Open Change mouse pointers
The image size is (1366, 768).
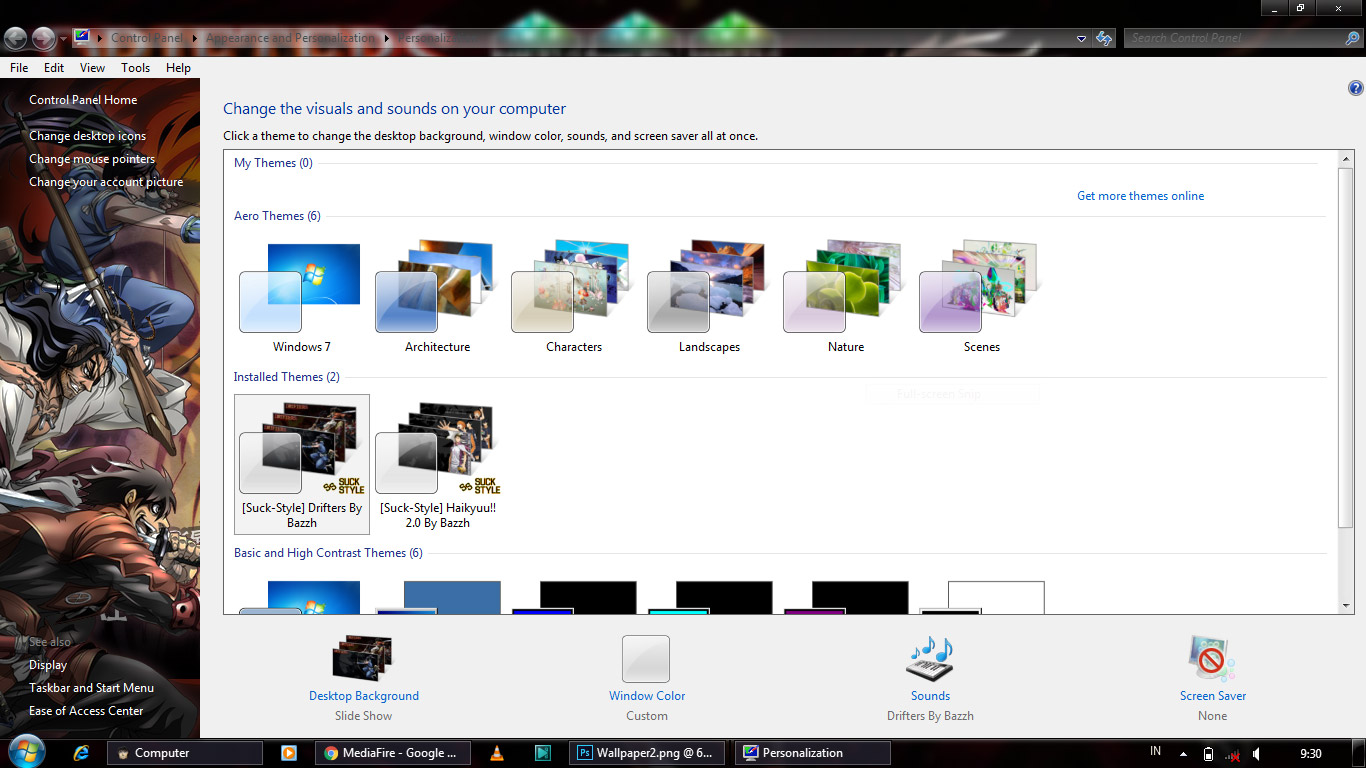click(92, 159)
